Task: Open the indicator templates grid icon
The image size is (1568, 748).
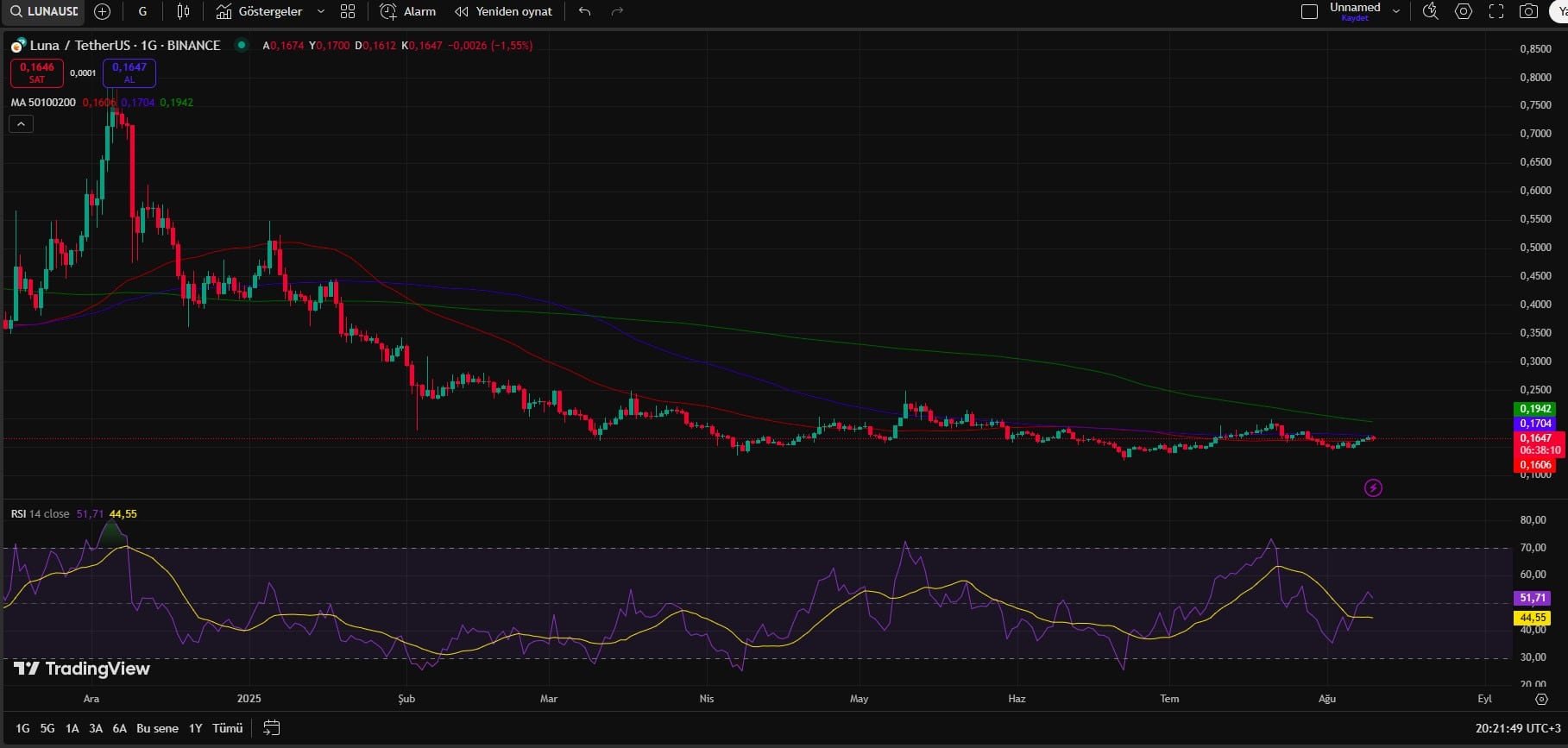Action: [348, 11]
